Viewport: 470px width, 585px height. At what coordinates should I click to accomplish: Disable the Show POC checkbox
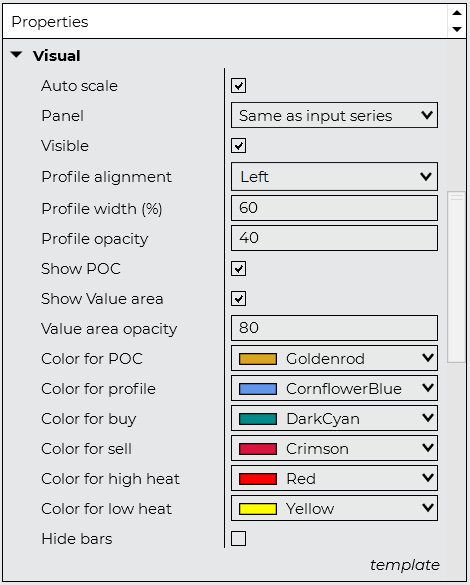(238, 269)
